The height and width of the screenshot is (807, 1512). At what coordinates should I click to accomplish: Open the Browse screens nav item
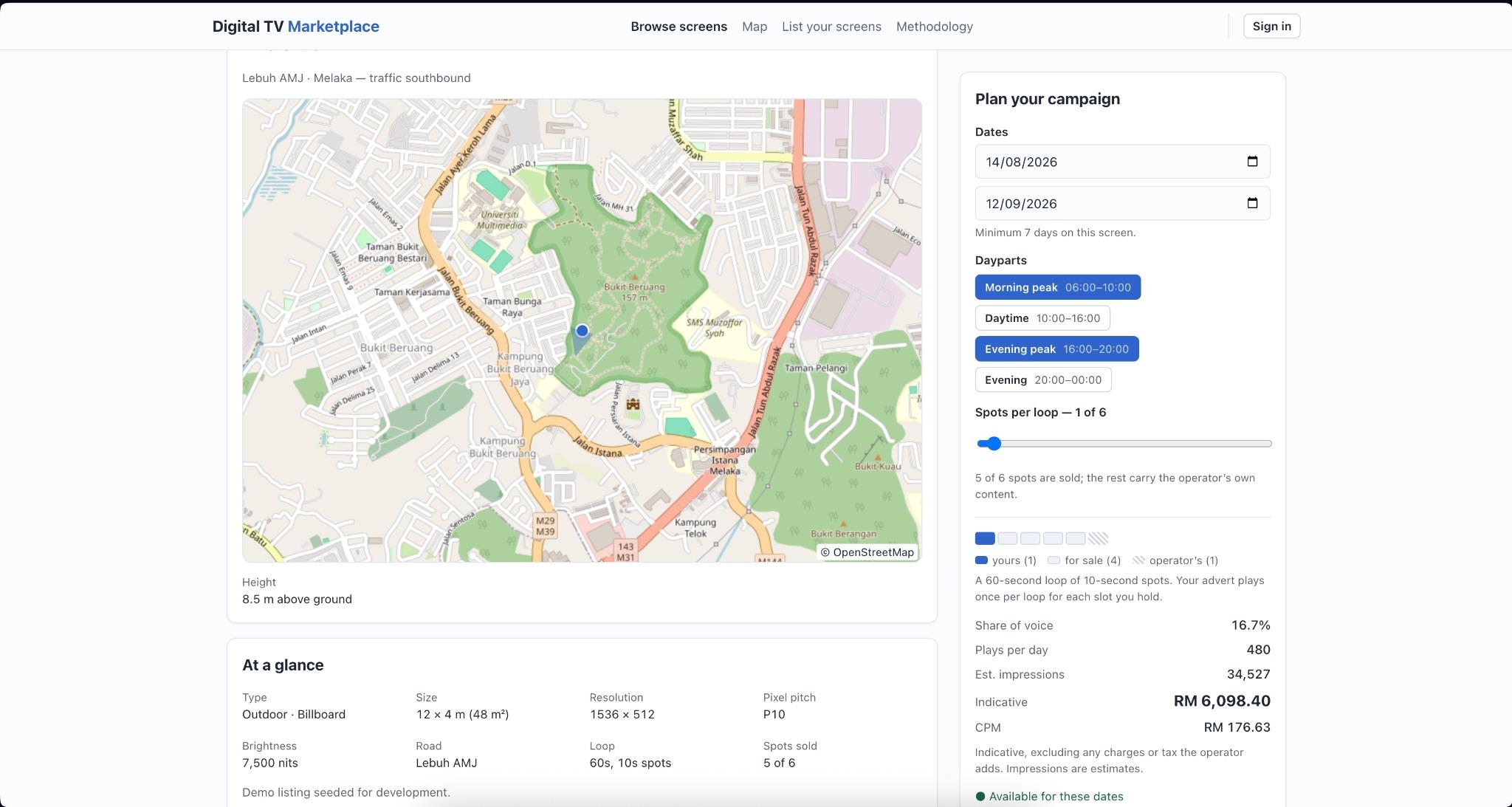[x=678, y=27]
